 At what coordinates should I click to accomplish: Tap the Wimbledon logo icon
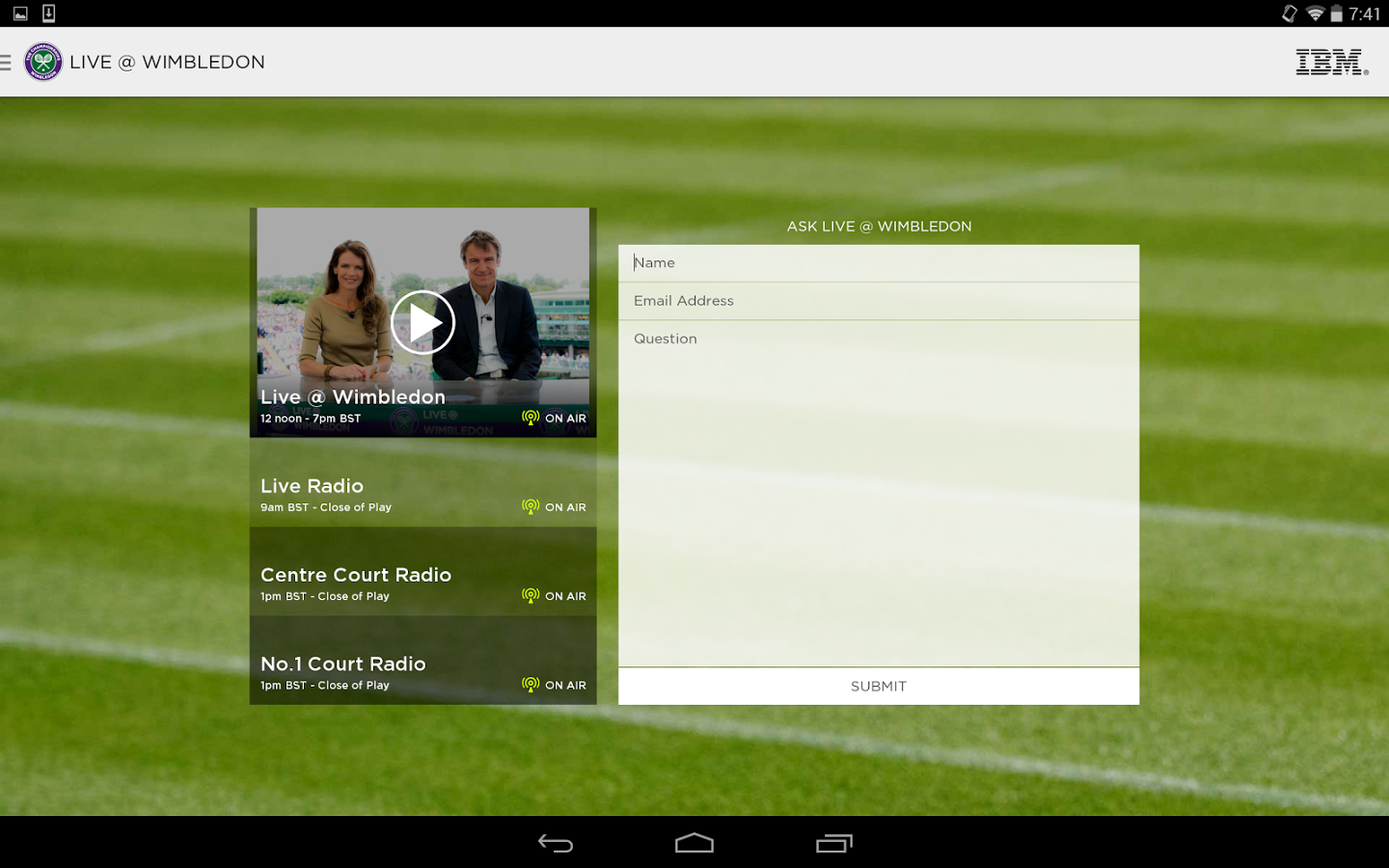[43, 62]
